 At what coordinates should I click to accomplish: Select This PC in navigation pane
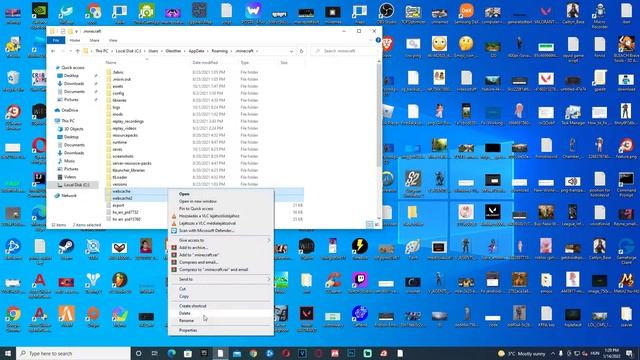(68, 121)
